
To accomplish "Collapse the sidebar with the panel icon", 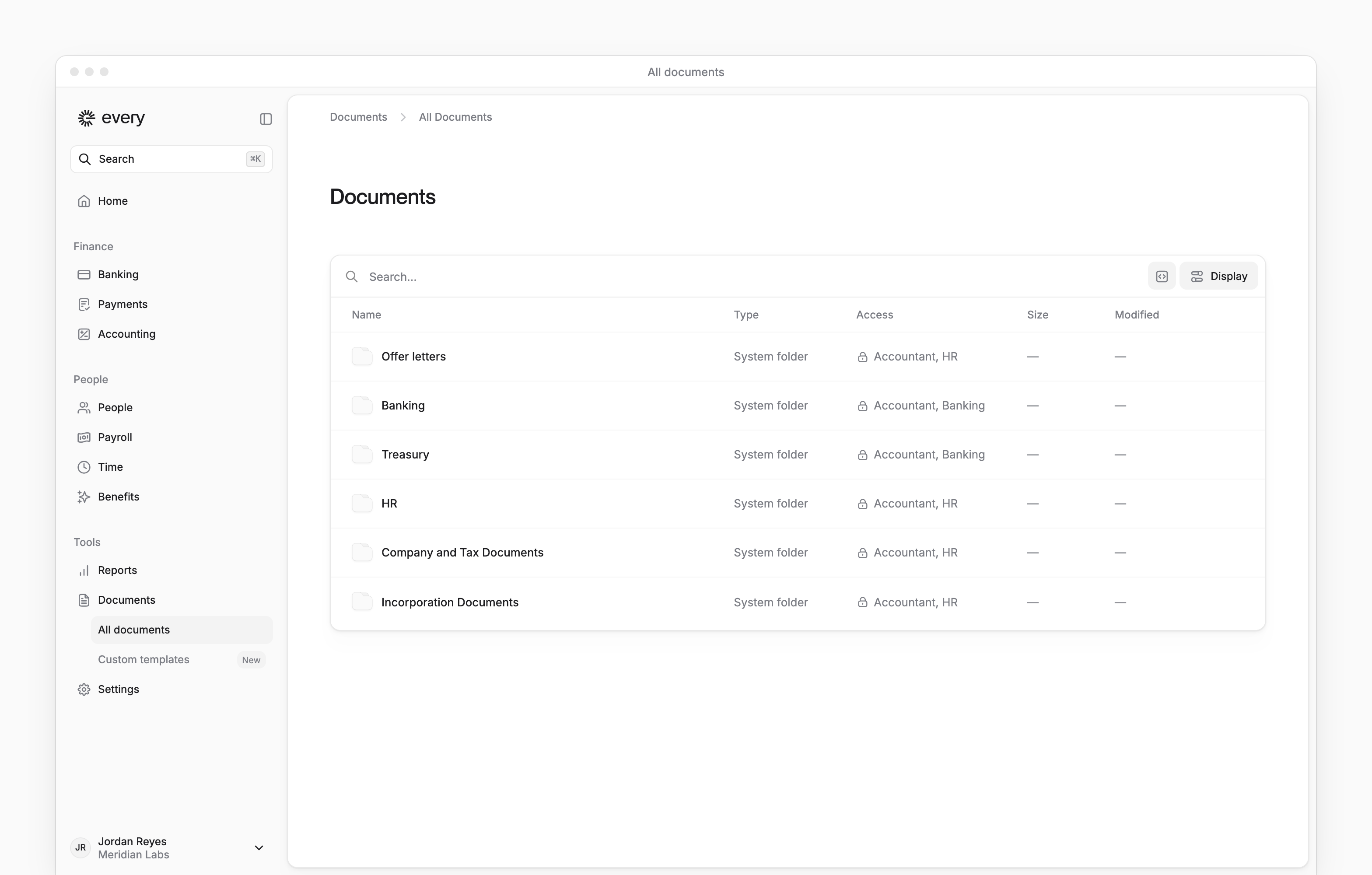I will 266,119.
